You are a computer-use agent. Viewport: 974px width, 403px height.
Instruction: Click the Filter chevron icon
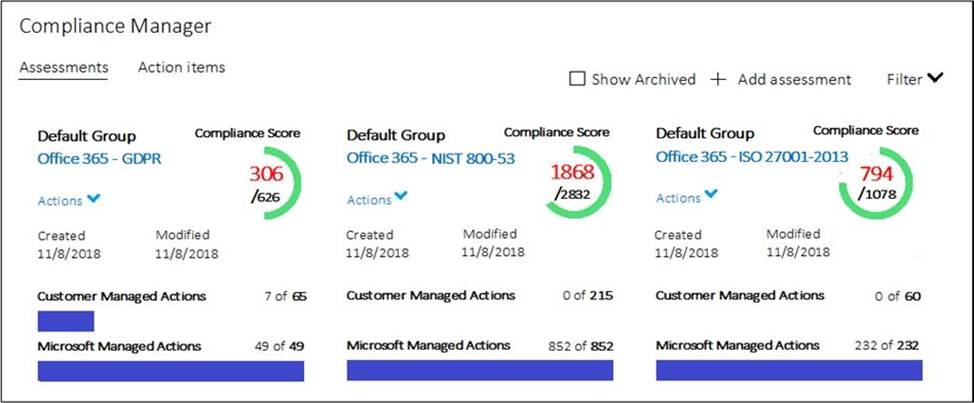click(x=935, y=78)
